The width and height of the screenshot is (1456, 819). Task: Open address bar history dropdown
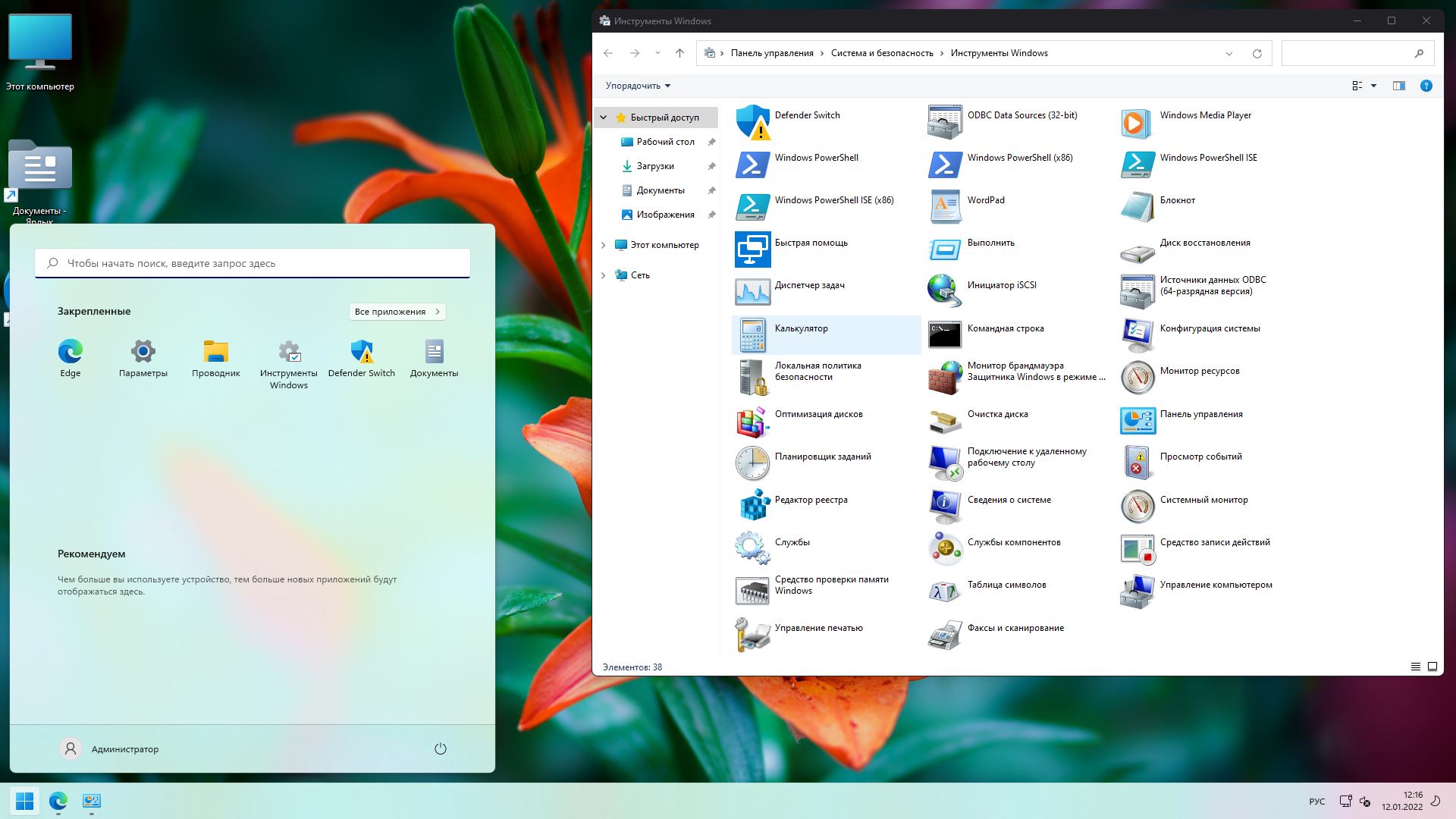tap(1228, 53)
